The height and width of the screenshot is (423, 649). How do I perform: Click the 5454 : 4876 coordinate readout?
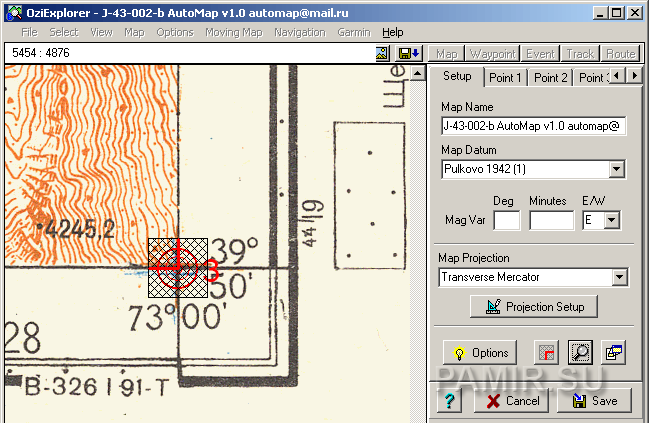click(x=41, y=53)
